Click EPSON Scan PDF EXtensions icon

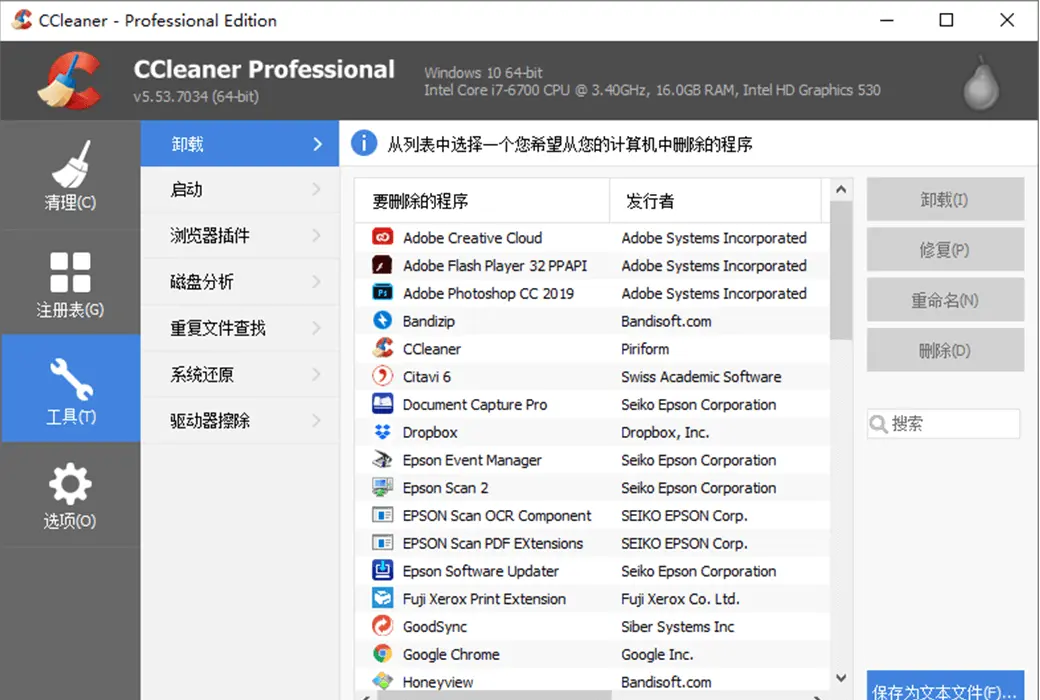pyautogui.click(x=382, y=543)
